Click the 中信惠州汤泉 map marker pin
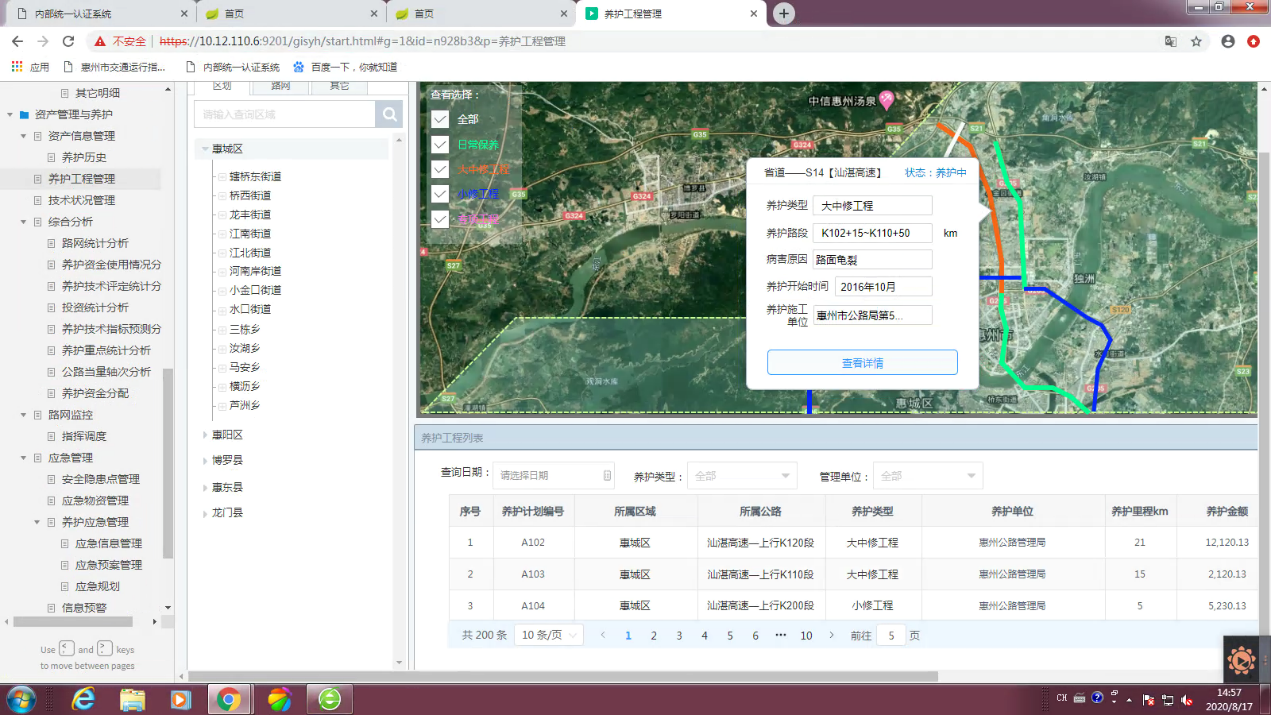Image resolution: width=1271 pixels, height=715 pixels. click(886, 99)
